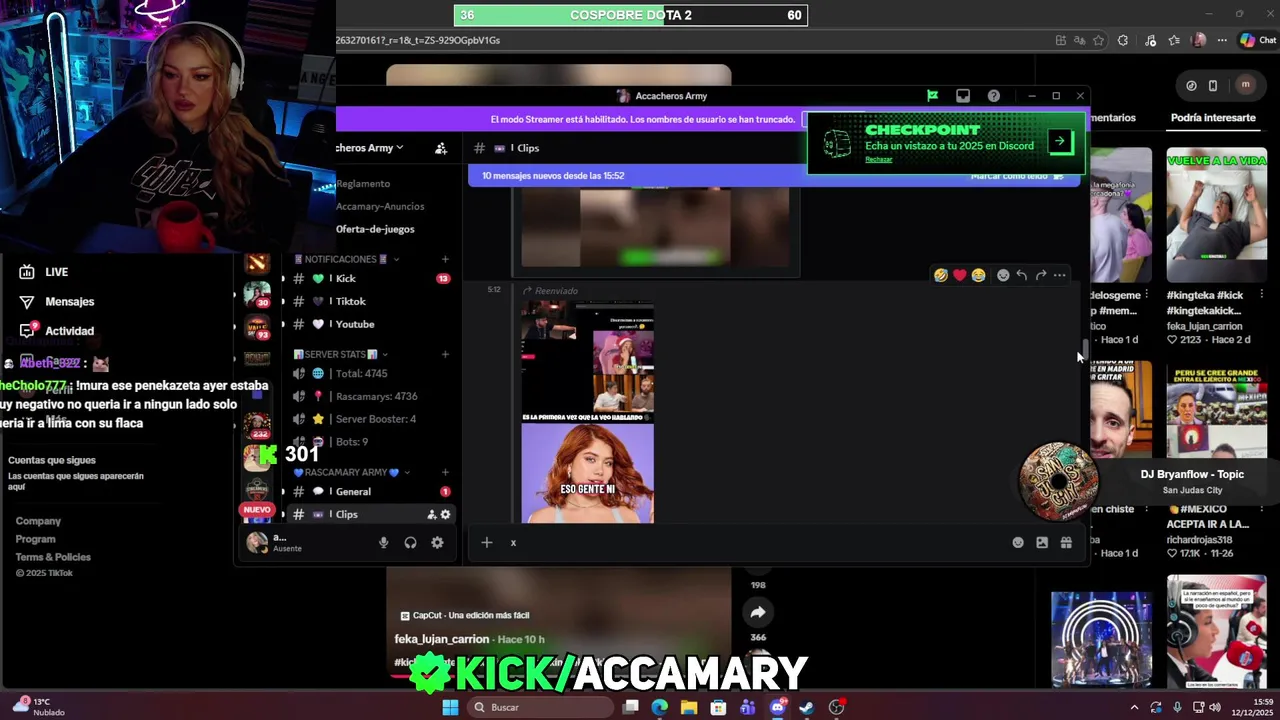Screen dimensions: 1280x720
Task: Open the Discord inbox icon
Action: point(963,96)
